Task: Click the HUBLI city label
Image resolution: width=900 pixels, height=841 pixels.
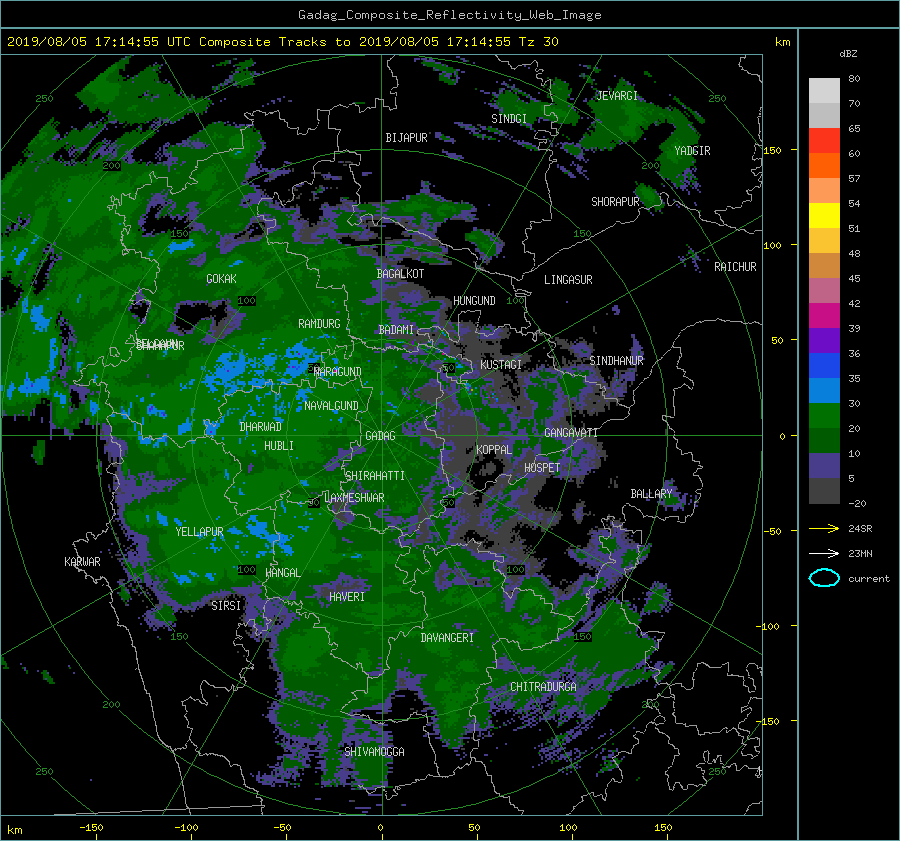Action: 278,445
